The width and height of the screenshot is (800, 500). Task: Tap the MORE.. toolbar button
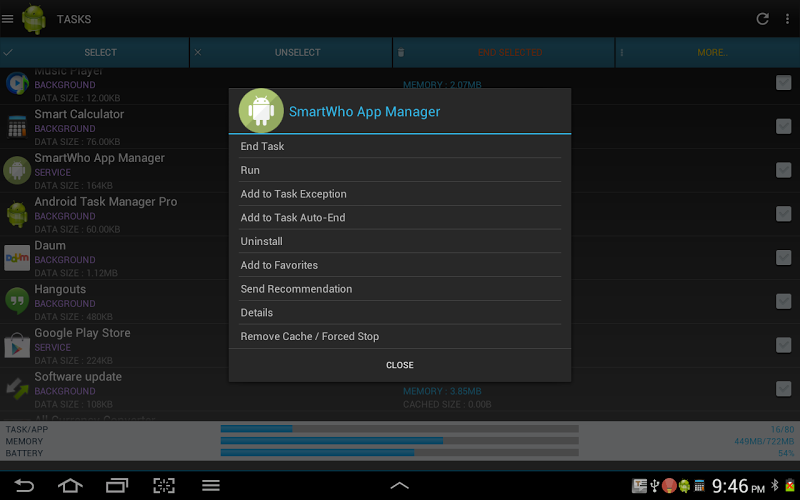[708, 53]
